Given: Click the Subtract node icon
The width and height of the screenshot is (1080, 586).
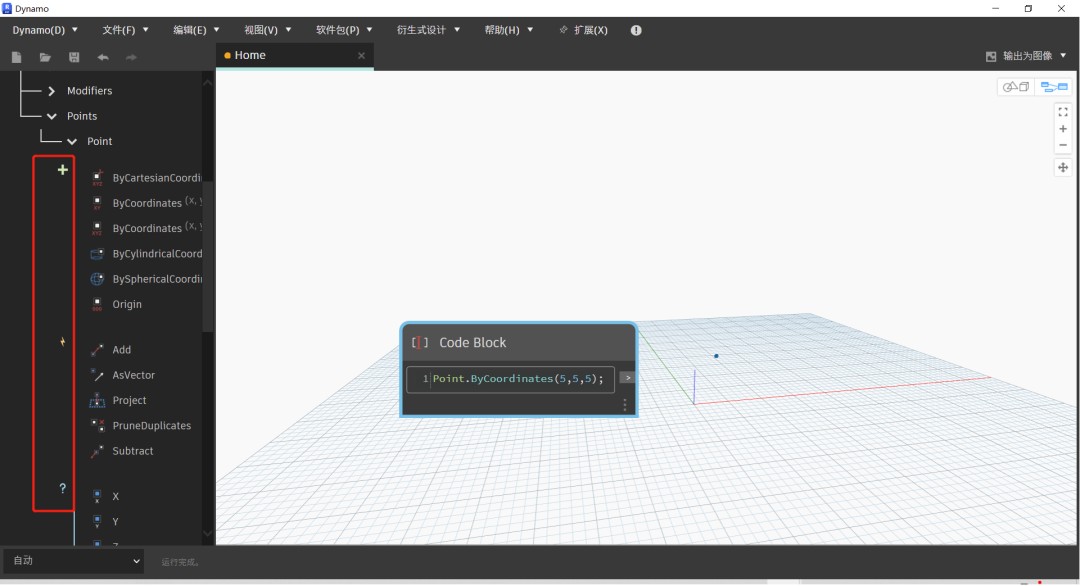Looking at the screenshot, I should click(97, 451).
